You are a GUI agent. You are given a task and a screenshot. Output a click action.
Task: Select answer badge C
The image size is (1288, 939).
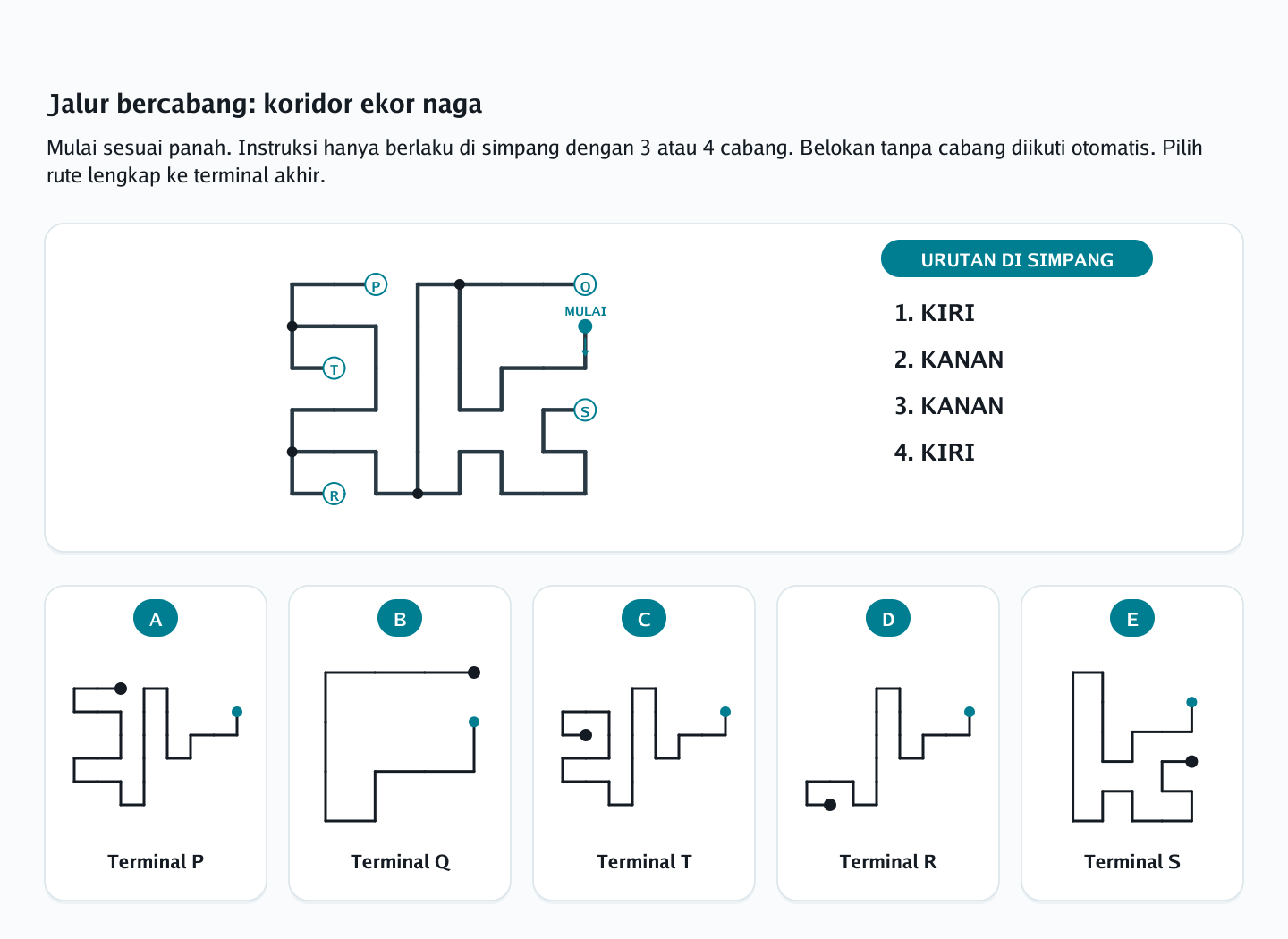tap(644, 618)
